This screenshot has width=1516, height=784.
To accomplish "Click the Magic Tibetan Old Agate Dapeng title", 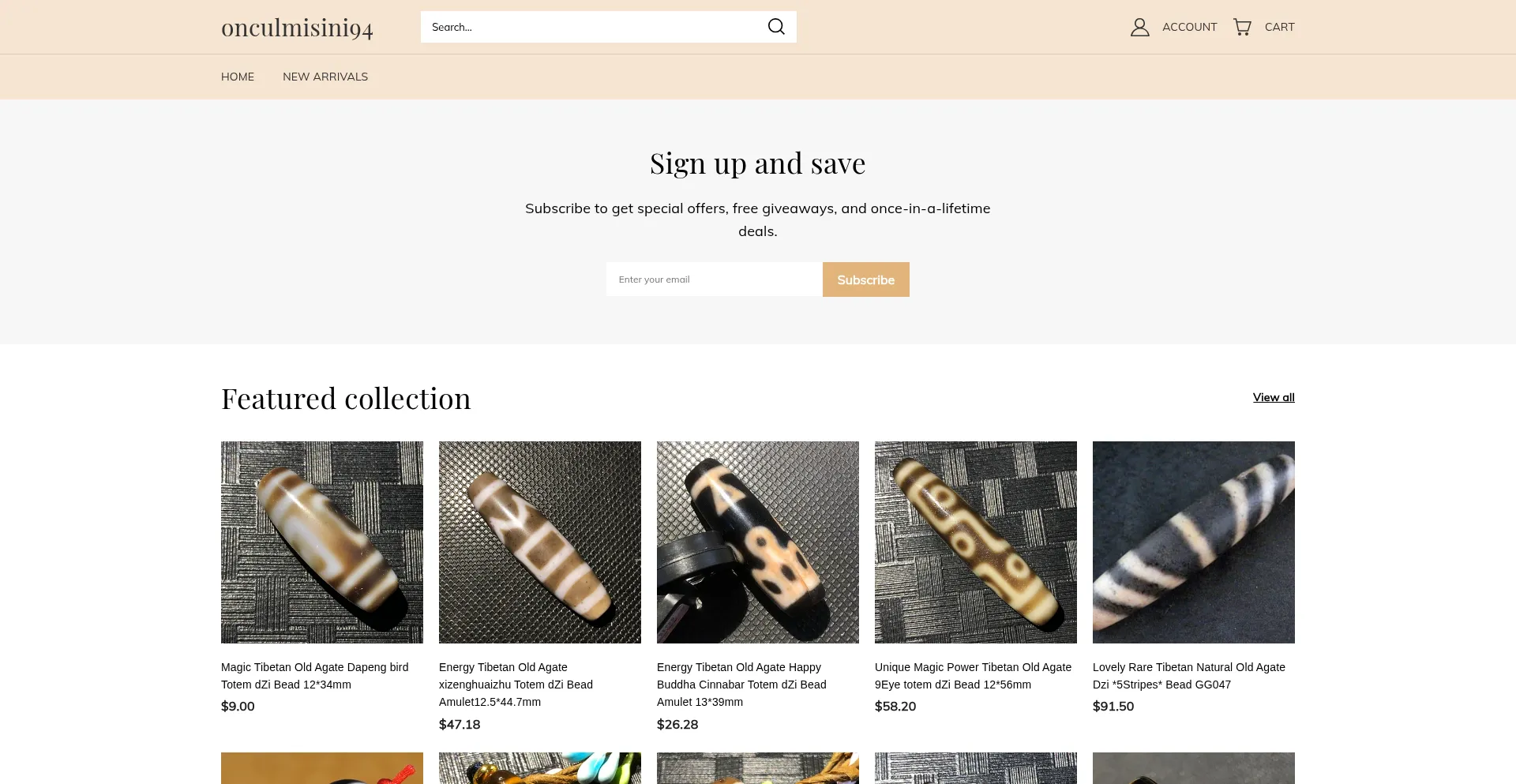I will [314, 676].
